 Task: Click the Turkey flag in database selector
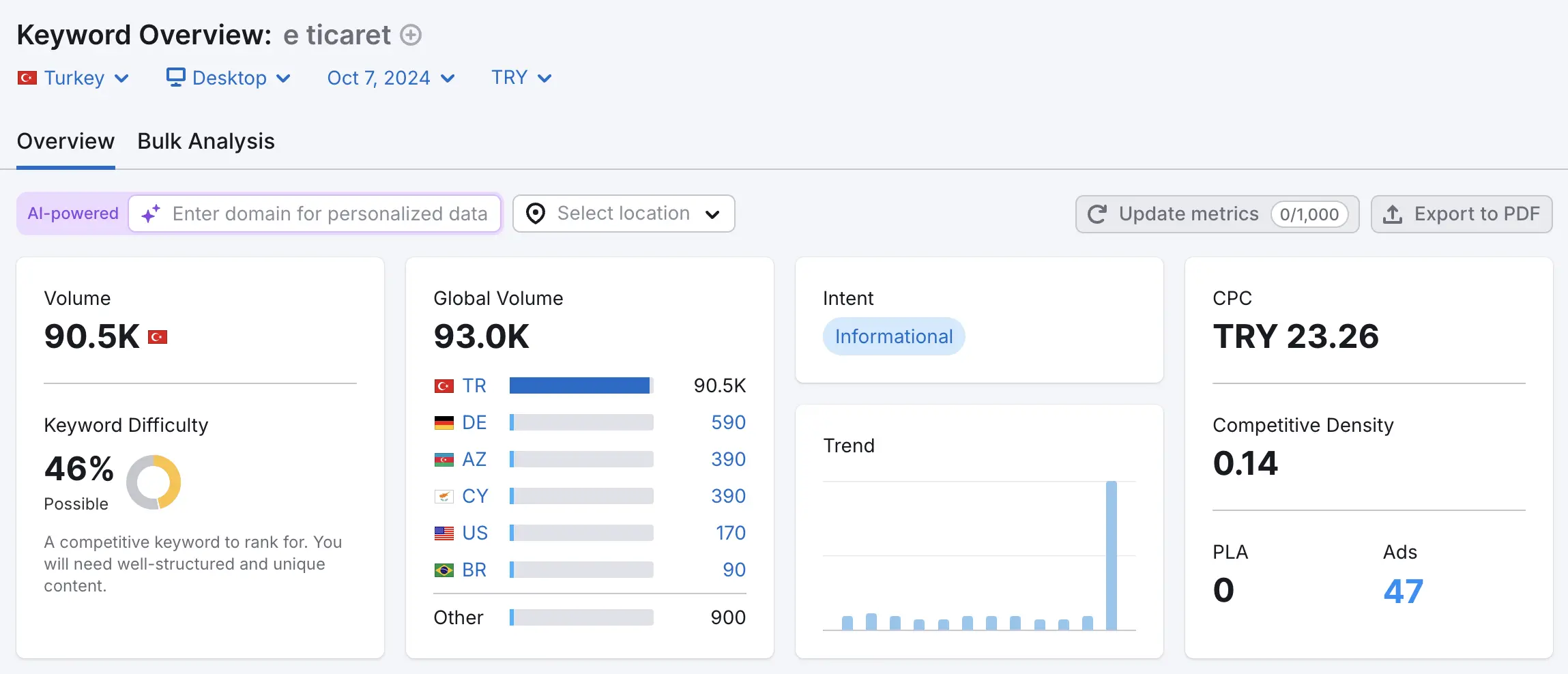pos(27,78)
